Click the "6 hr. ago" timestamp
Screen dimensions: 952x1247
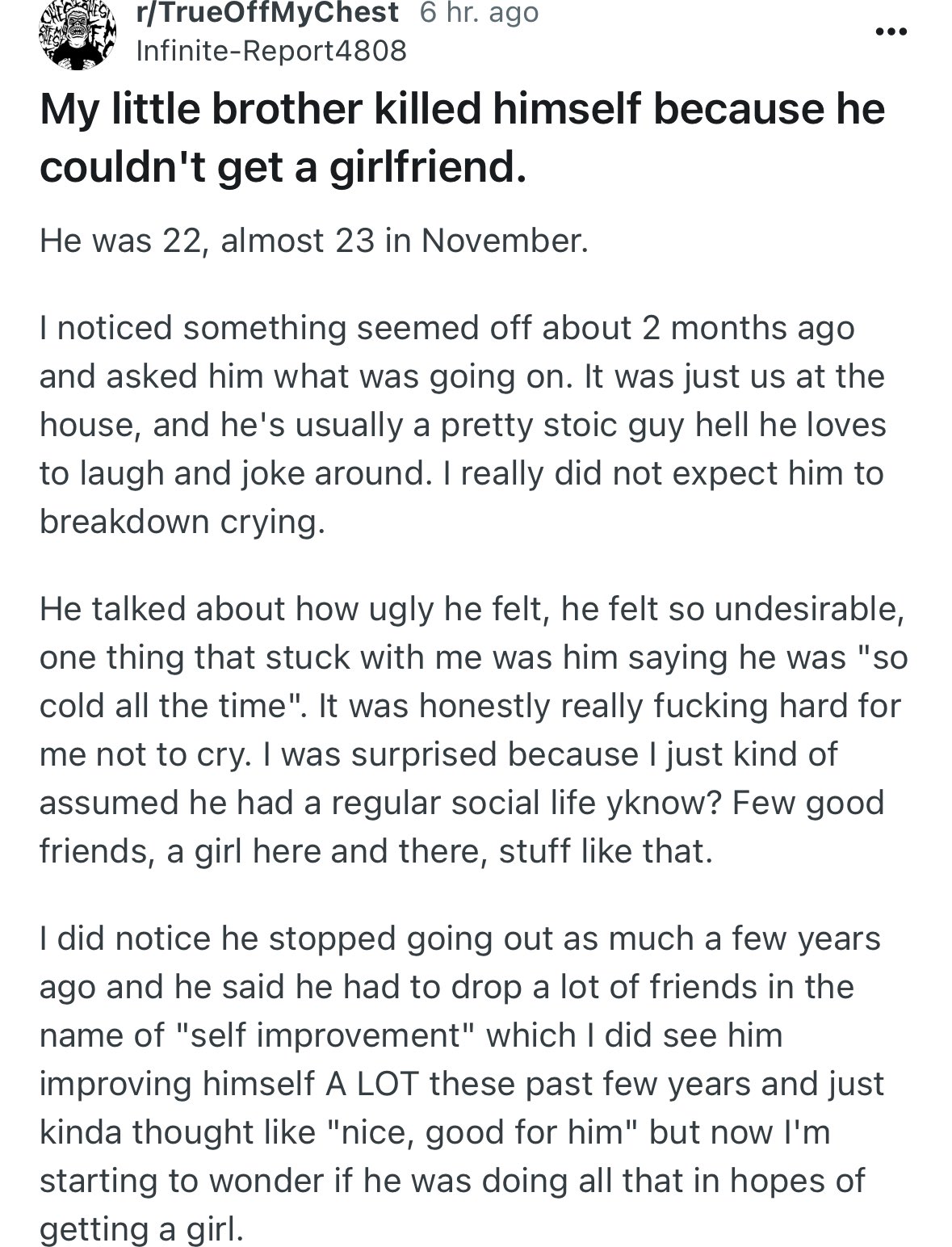click(x=479, y=13)
